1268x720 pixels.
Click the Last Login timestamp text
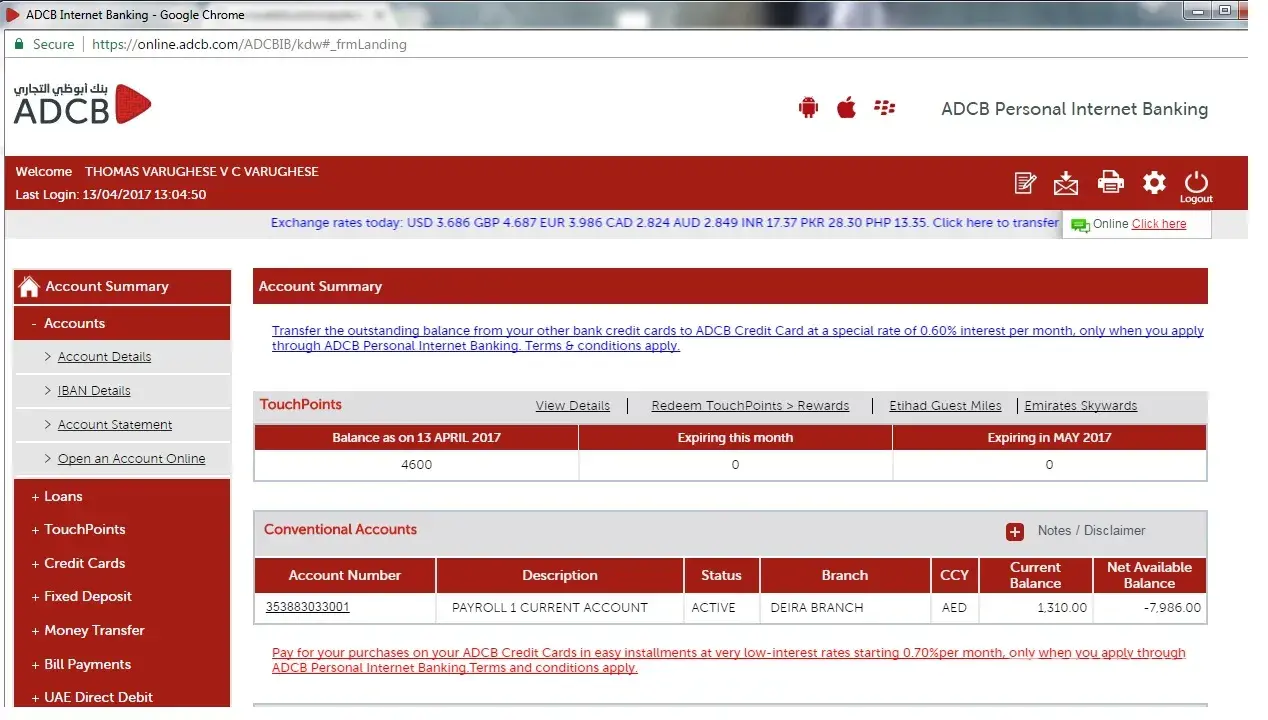[x=111, y=195]
